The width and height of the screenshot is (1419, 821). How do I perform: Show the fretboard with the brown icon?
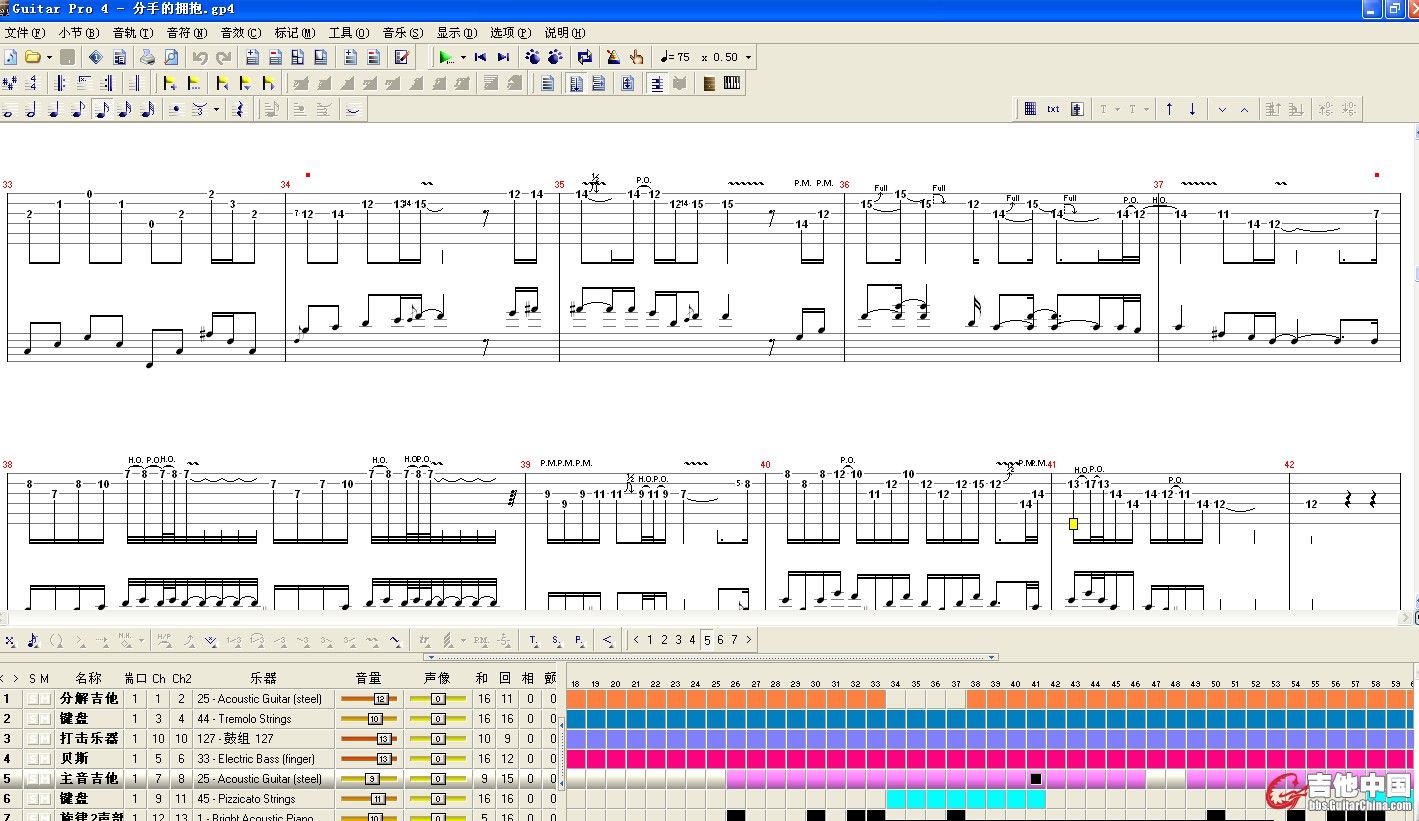click(x=709, y=83)
